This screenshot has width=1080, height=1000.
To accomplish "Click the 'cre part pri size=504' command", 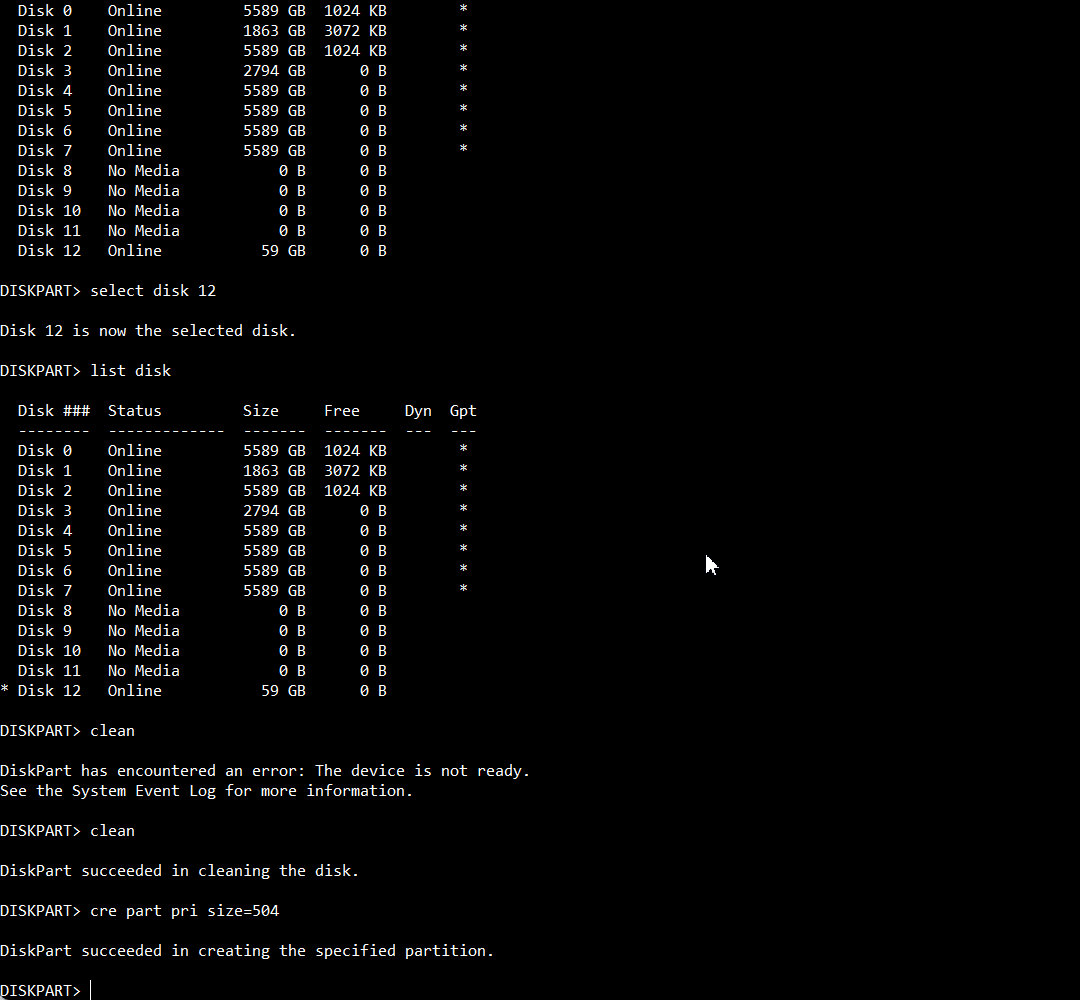I will pyautogui.click(x=185, y=910).
